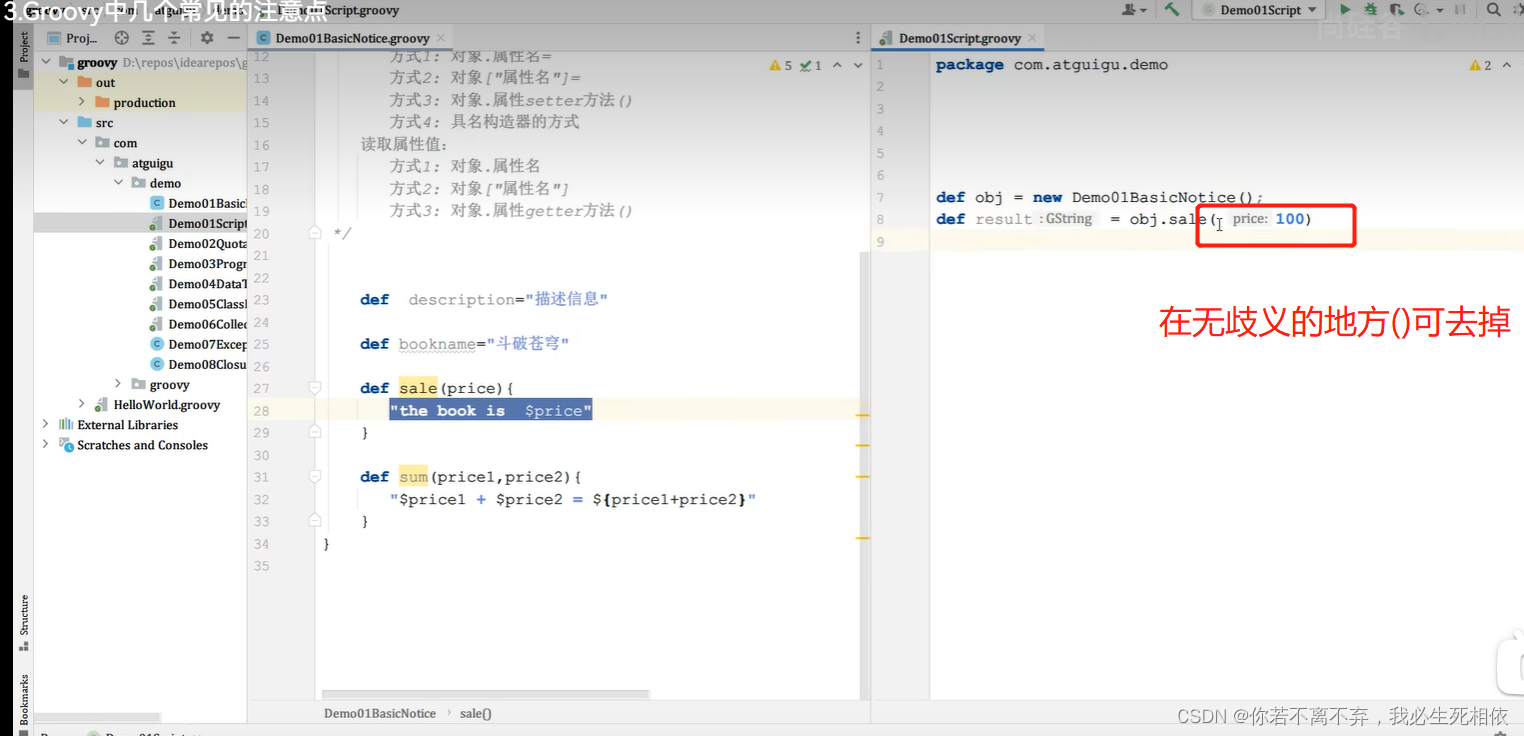The width and height of the screenshot is (1524, 736).
Task: Expand the production folder
Action: point(82,102)
